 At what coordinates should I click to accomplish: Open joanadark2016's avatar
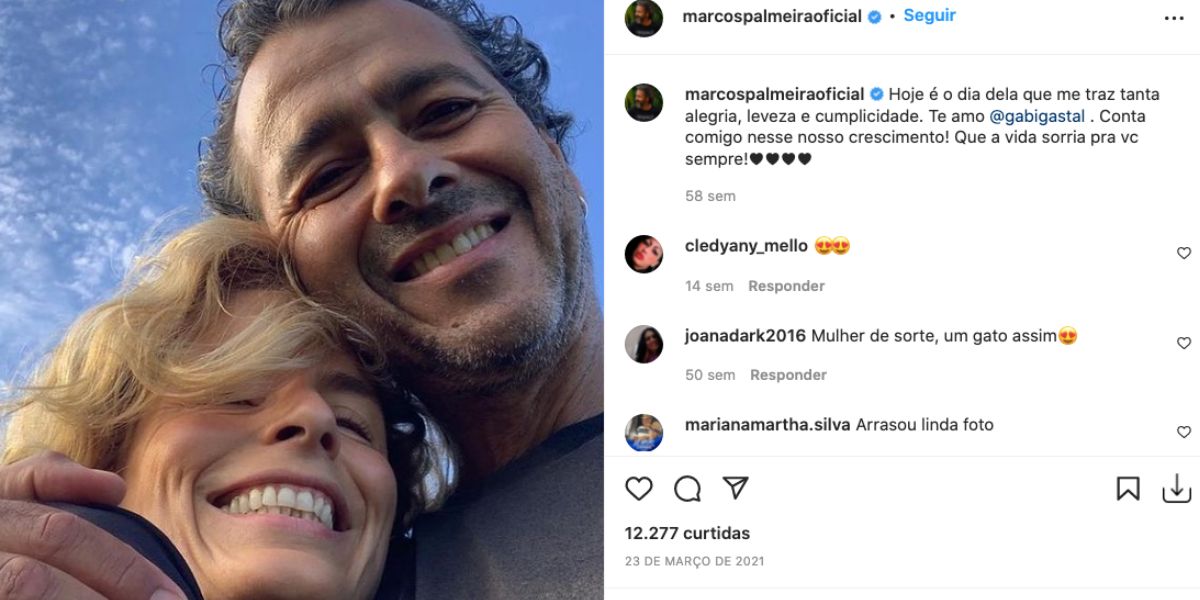644,344
